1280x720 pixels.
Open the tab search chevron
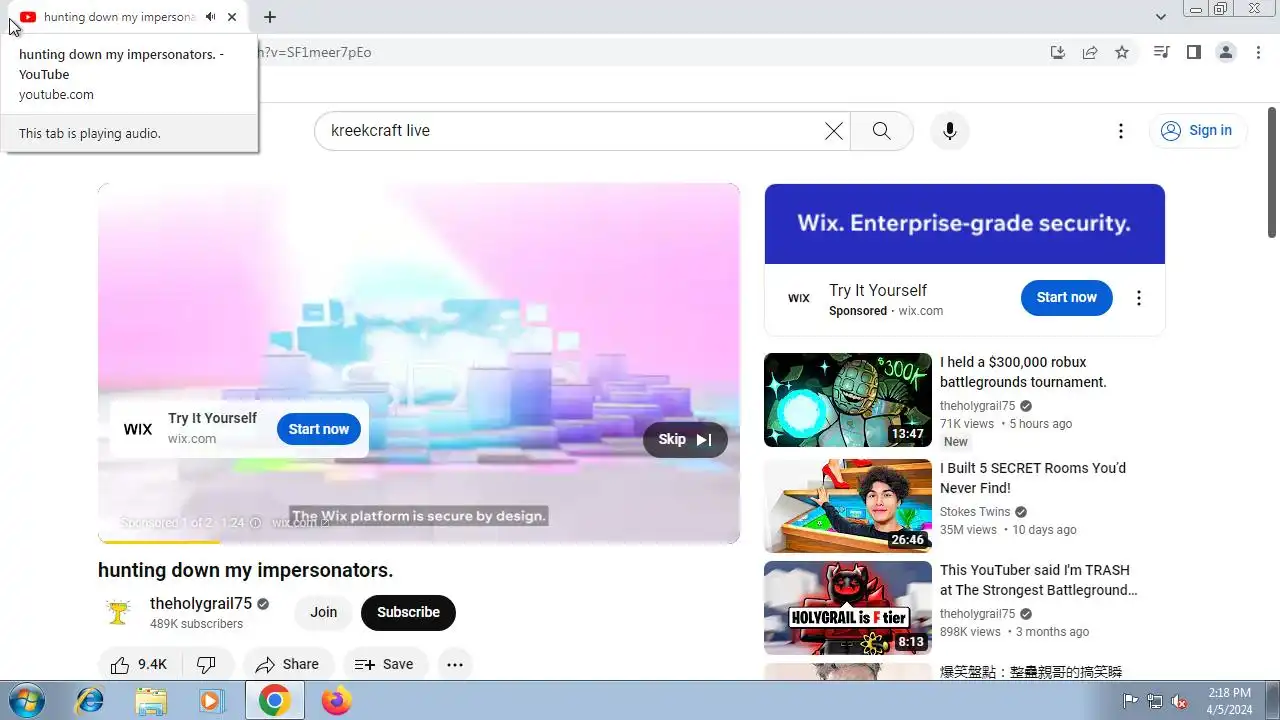tap(1161, 17)
